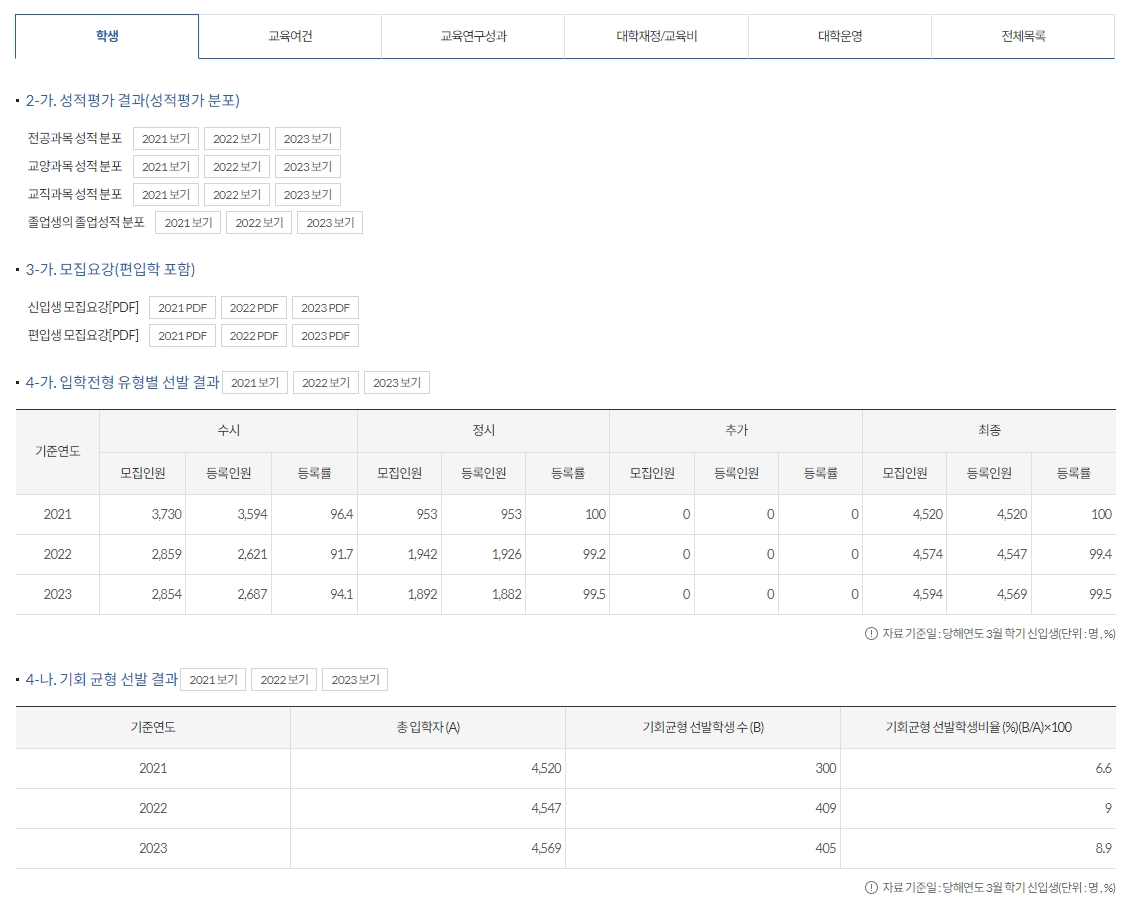Open the 교육여건 tab
The width and height of the screenshot is (1138, 905).
[290, 36]
